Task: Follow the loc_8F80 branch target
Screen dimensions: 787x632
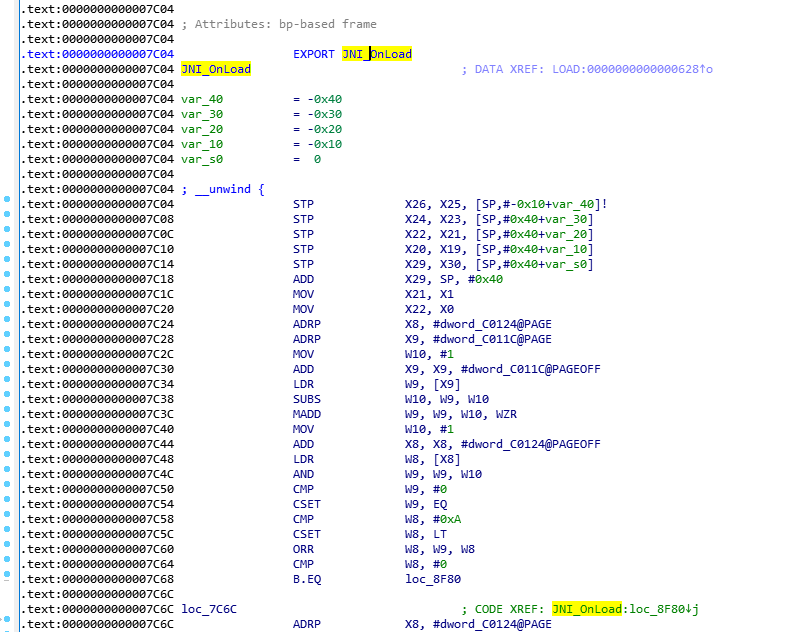Action: click(x=433, y=579)
